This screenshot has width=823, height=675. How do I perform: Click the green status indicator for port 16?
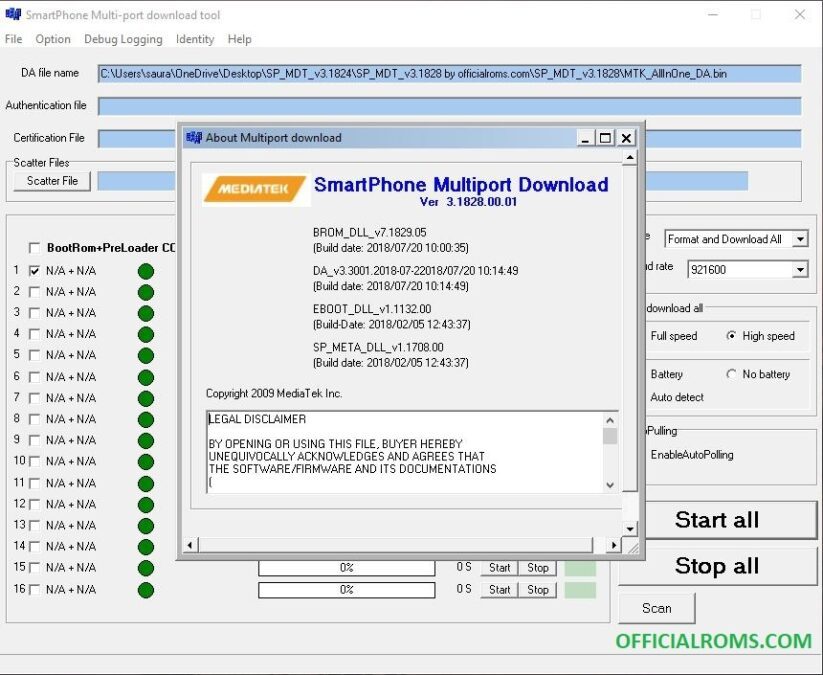click(x=146, y=590)
